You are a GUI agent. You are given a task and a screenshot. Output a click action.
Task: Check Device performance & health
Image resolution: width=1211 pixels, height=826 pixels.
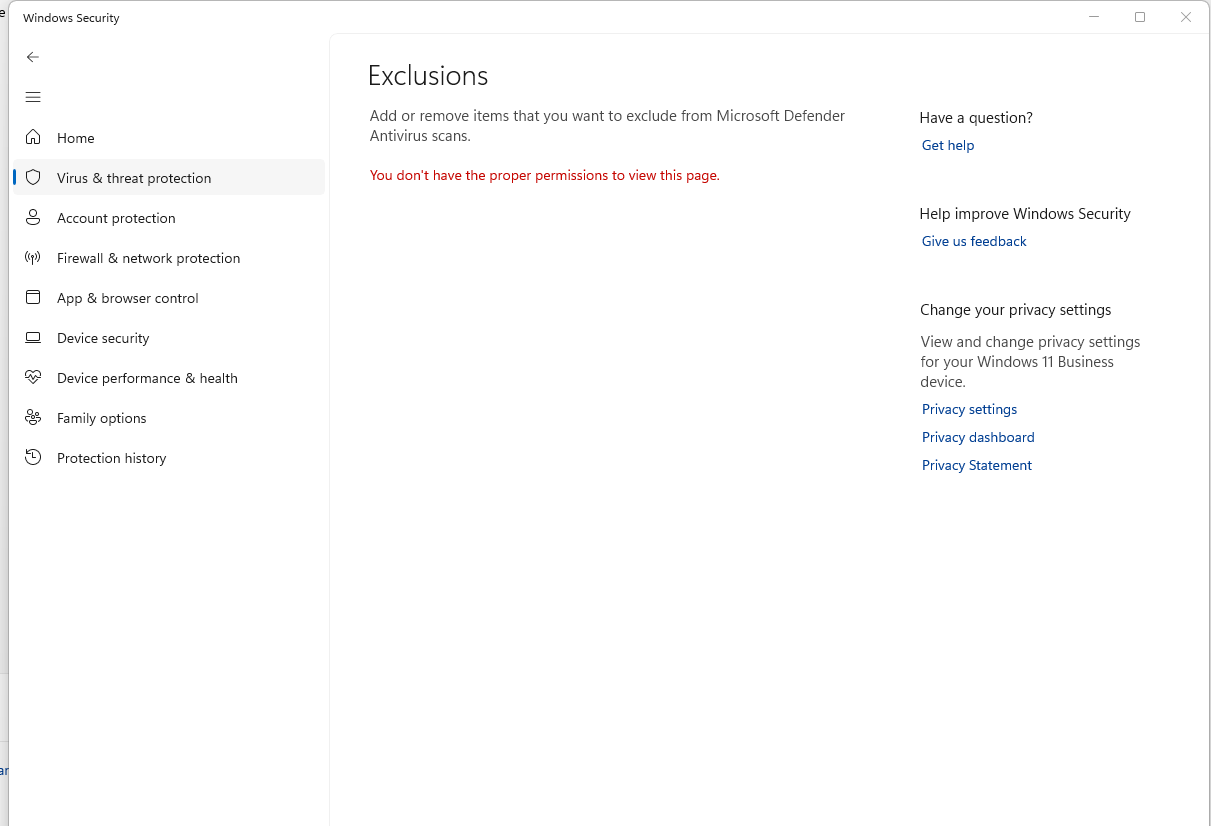pos(148,377)
